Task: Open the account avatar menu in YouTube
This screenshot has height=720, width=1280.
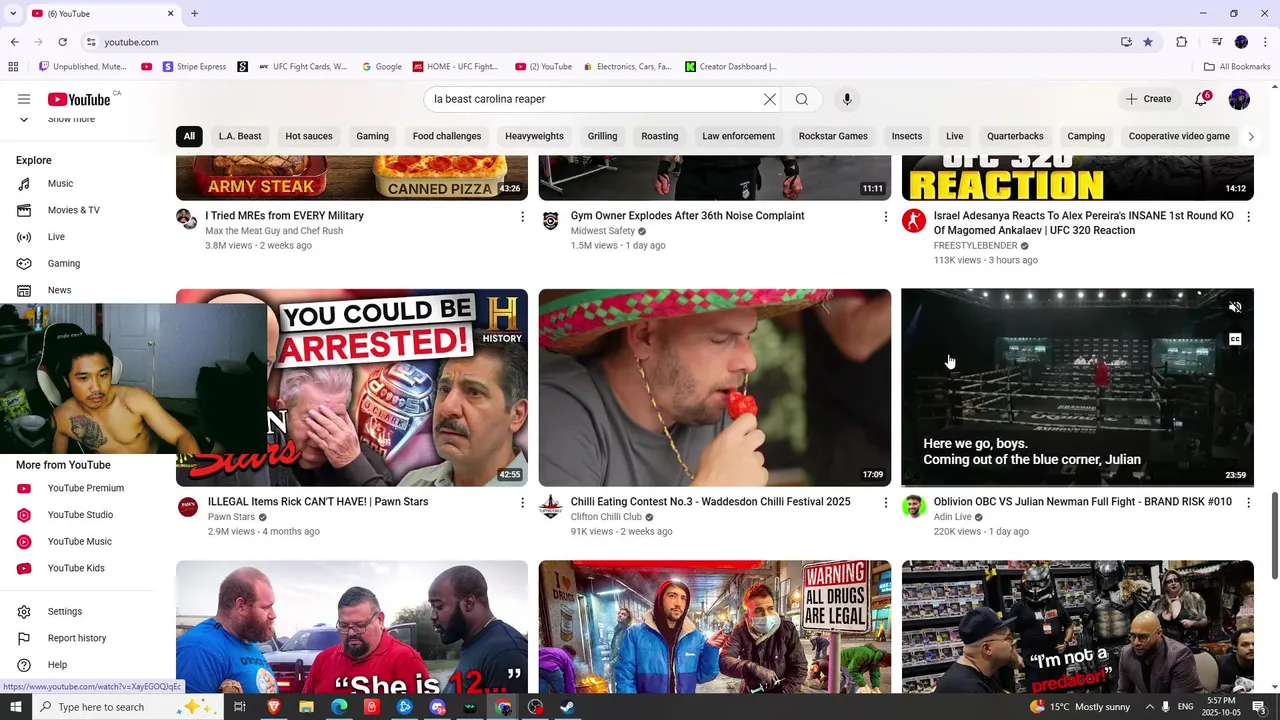Action: [x=1239, y=99]
